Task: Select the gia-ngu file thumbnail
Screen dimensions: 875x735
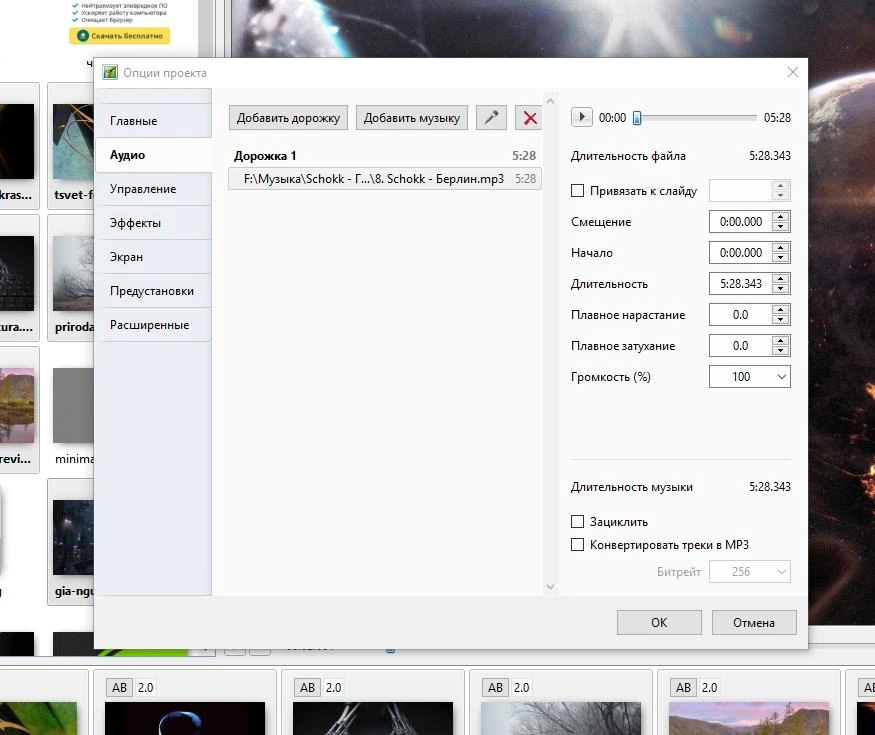Action: [x=73, y=537]
